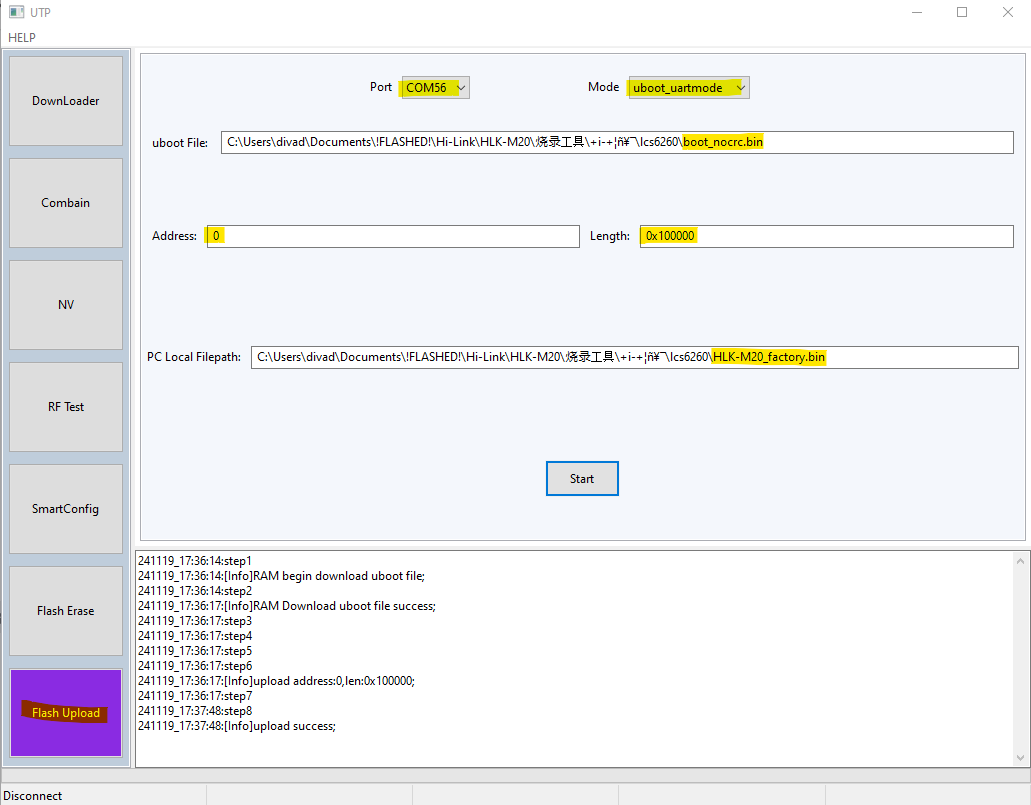Open the NV section
Image resolution: width=1031 pixels, height=805 pixels.
pos(66,305)
